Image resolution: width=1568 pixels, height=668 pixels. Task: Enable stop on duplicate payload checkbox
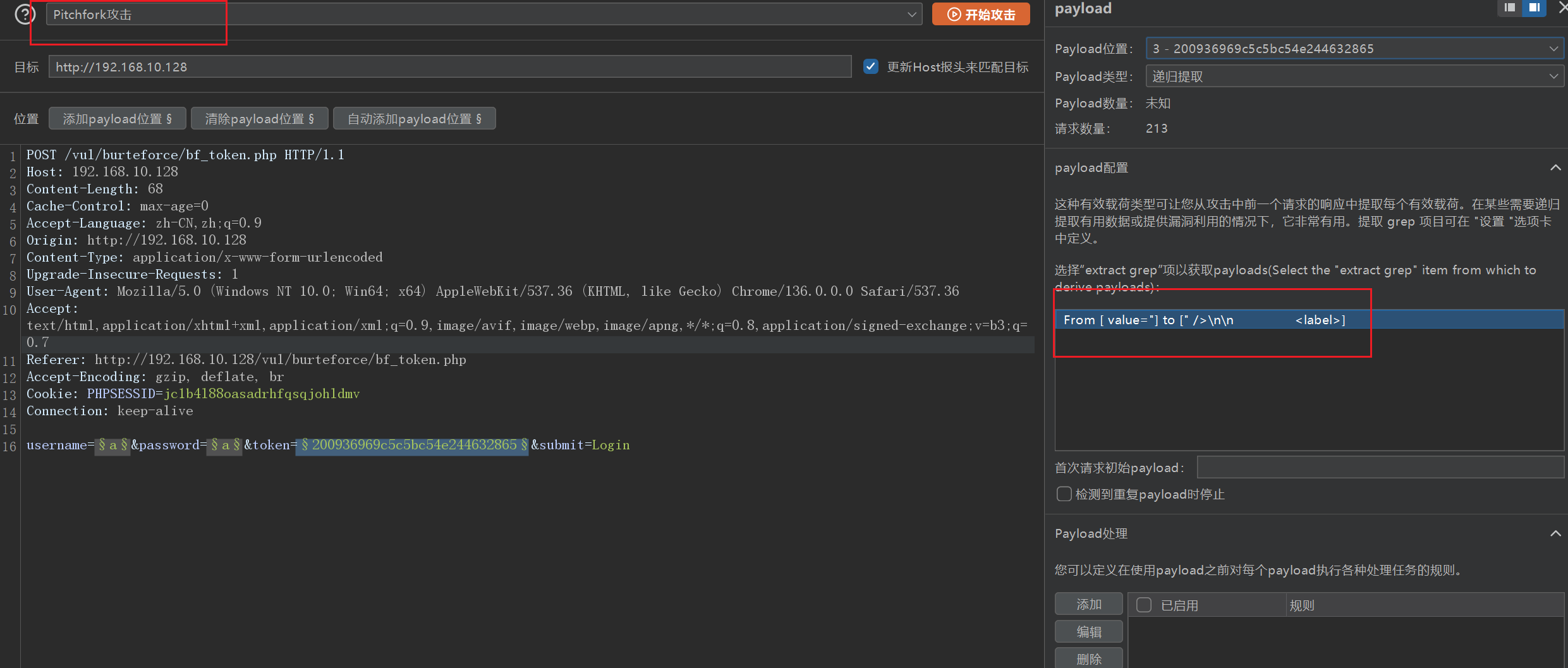click(x=1064, y=494)
